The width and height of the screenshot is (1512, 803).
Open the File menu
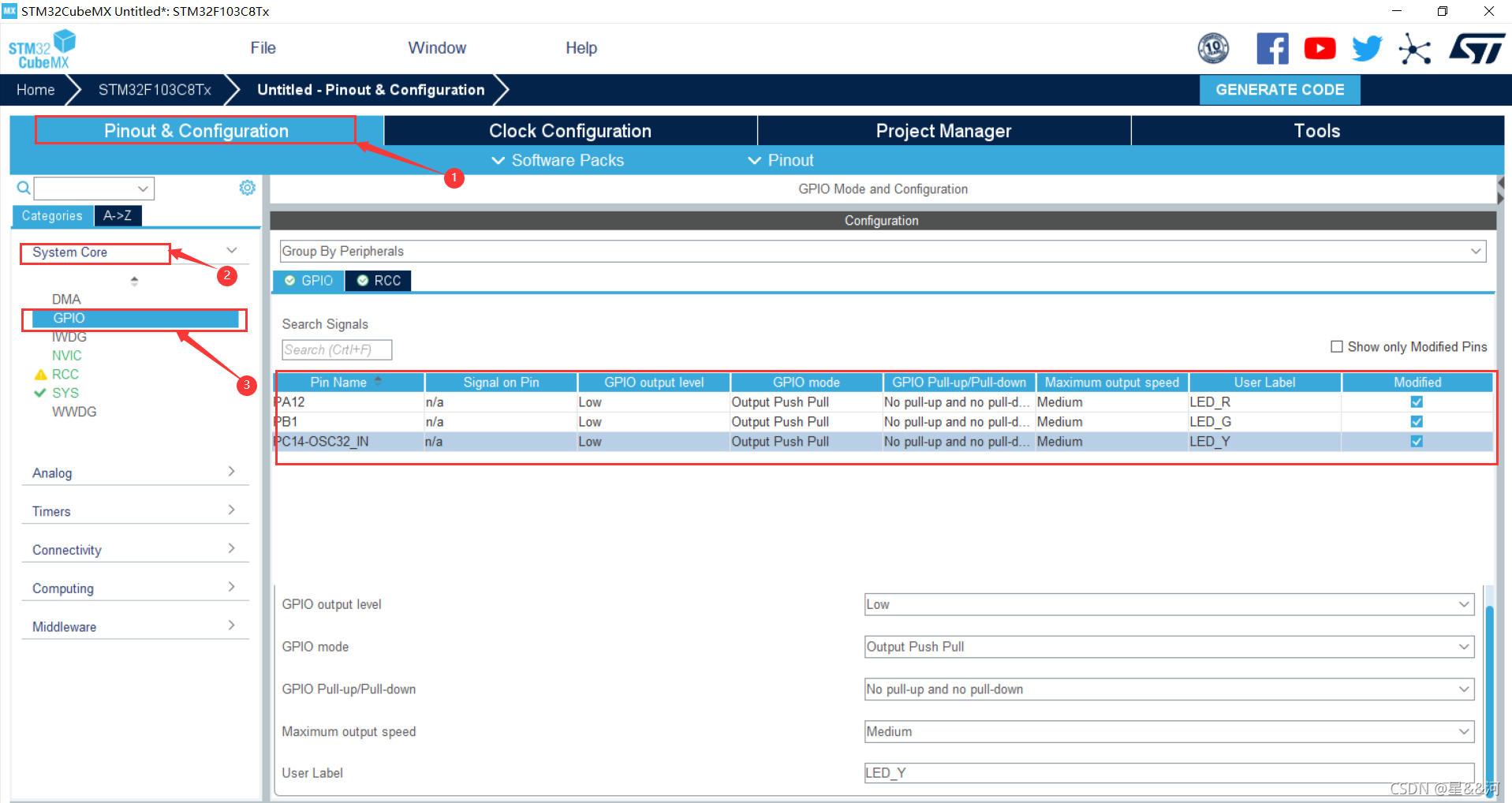point(263,48)
